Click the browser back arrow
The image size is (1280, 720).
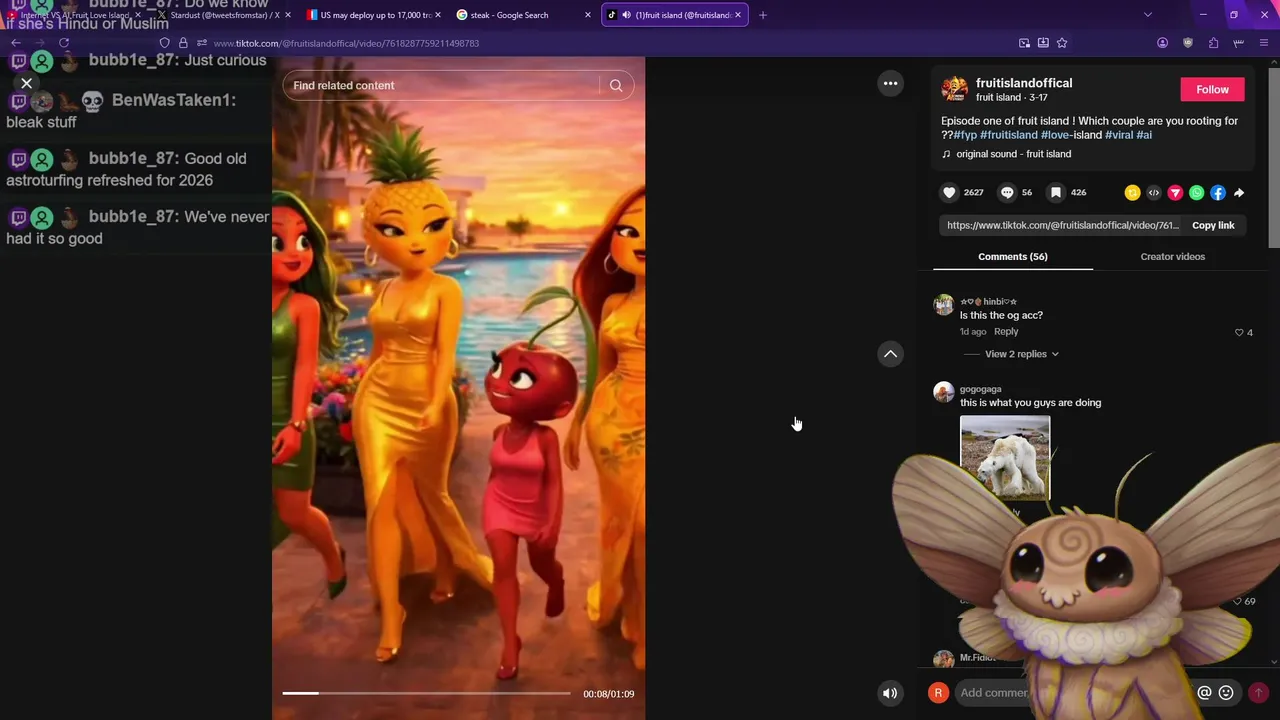tap(16, 43)
